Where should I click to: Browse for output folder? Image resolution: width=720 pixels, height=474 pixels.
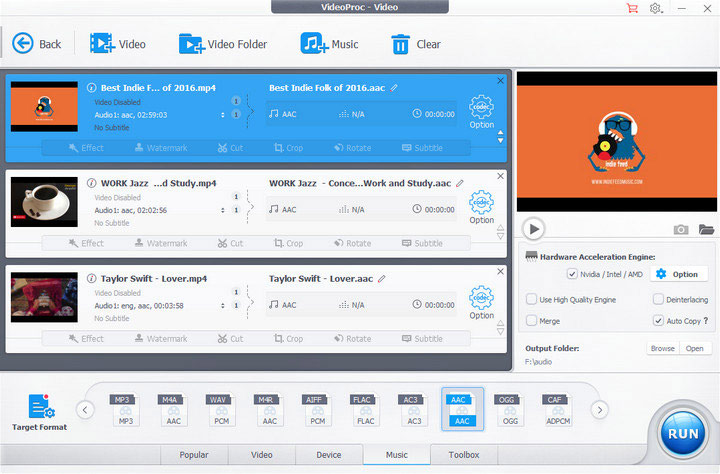(x=663, y=349)
